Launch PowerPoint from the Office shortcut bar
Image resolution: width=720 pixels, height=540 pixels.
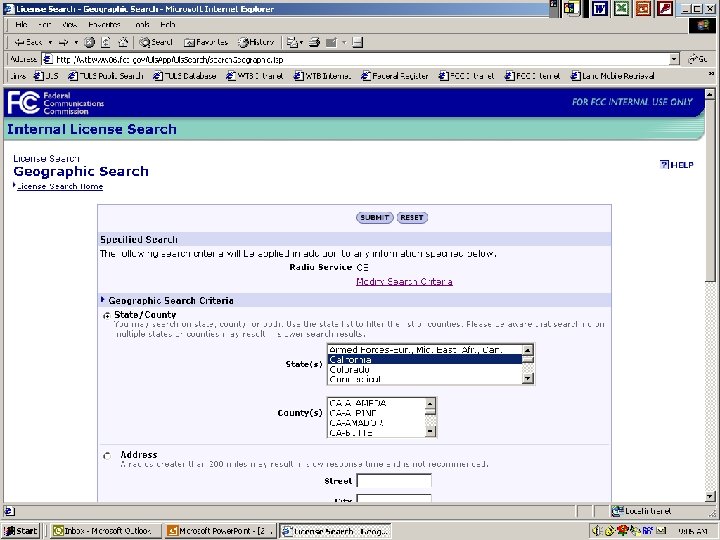pos(643,9)
